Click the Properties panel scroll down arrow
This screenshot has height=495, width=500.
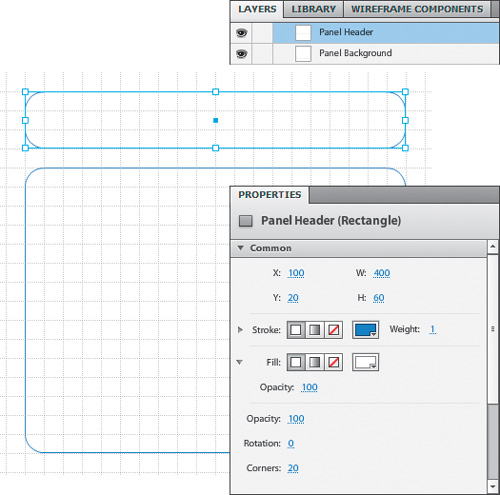click(493, 487)
